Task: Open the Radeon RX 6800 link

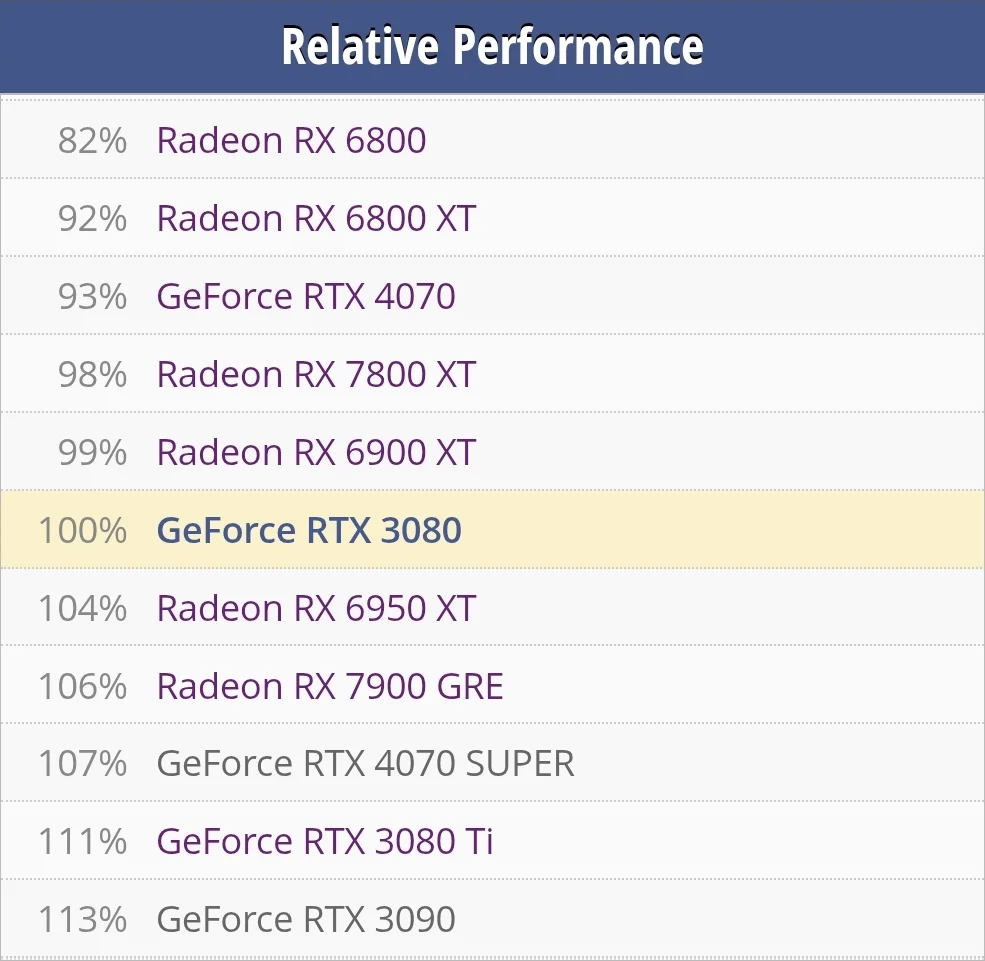Action: [x=291, y=141]
